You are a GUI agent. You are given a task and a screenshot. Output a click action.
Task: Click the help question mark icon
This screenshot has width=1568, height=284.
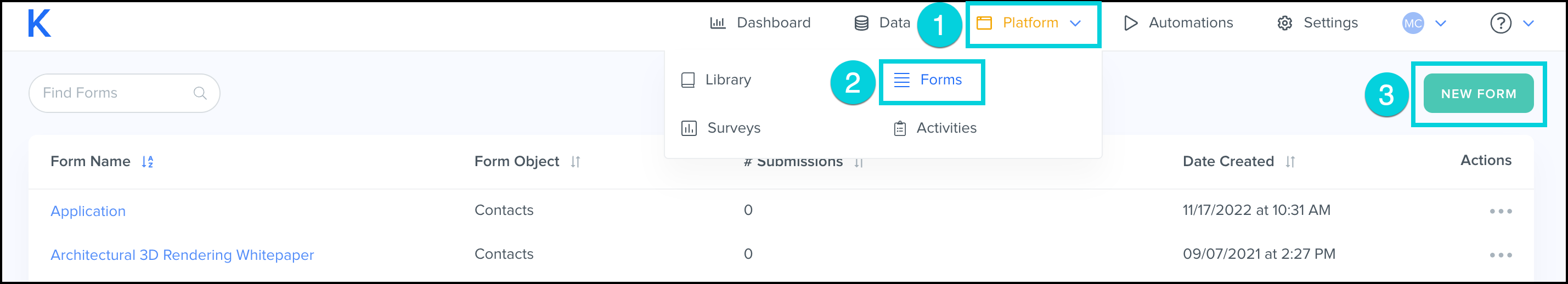1501,24
